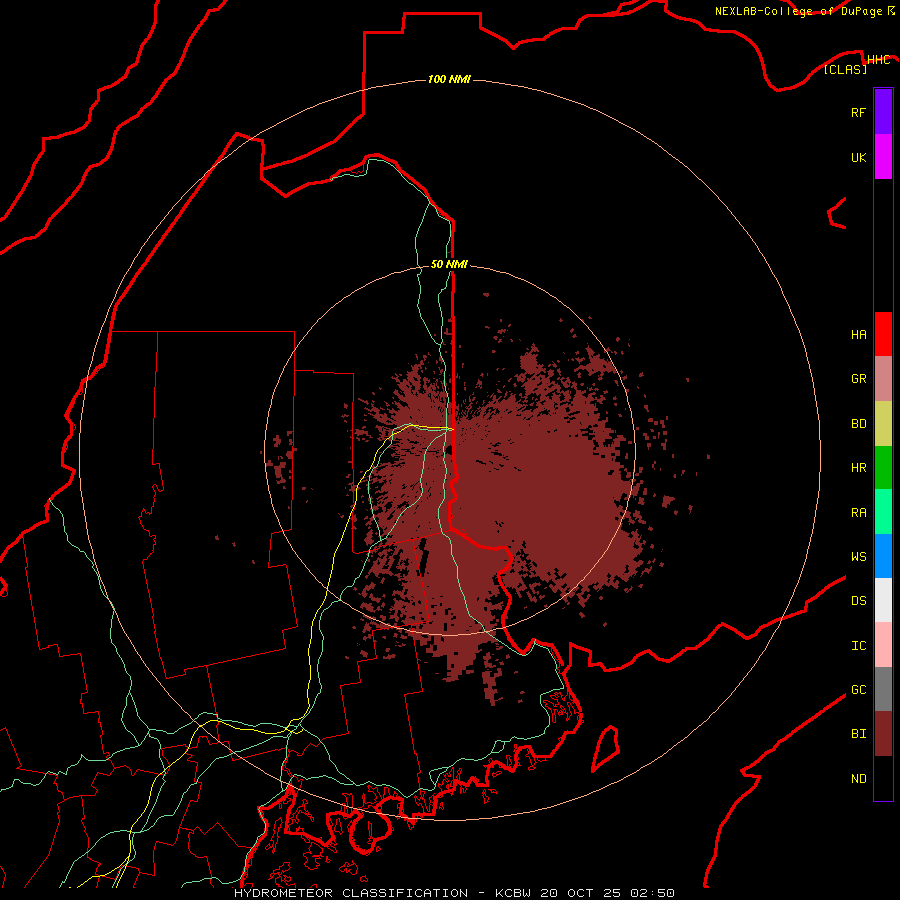The image size is (900, 900).
Task: Click the GC legend label
Action: (x=858, y=690)
